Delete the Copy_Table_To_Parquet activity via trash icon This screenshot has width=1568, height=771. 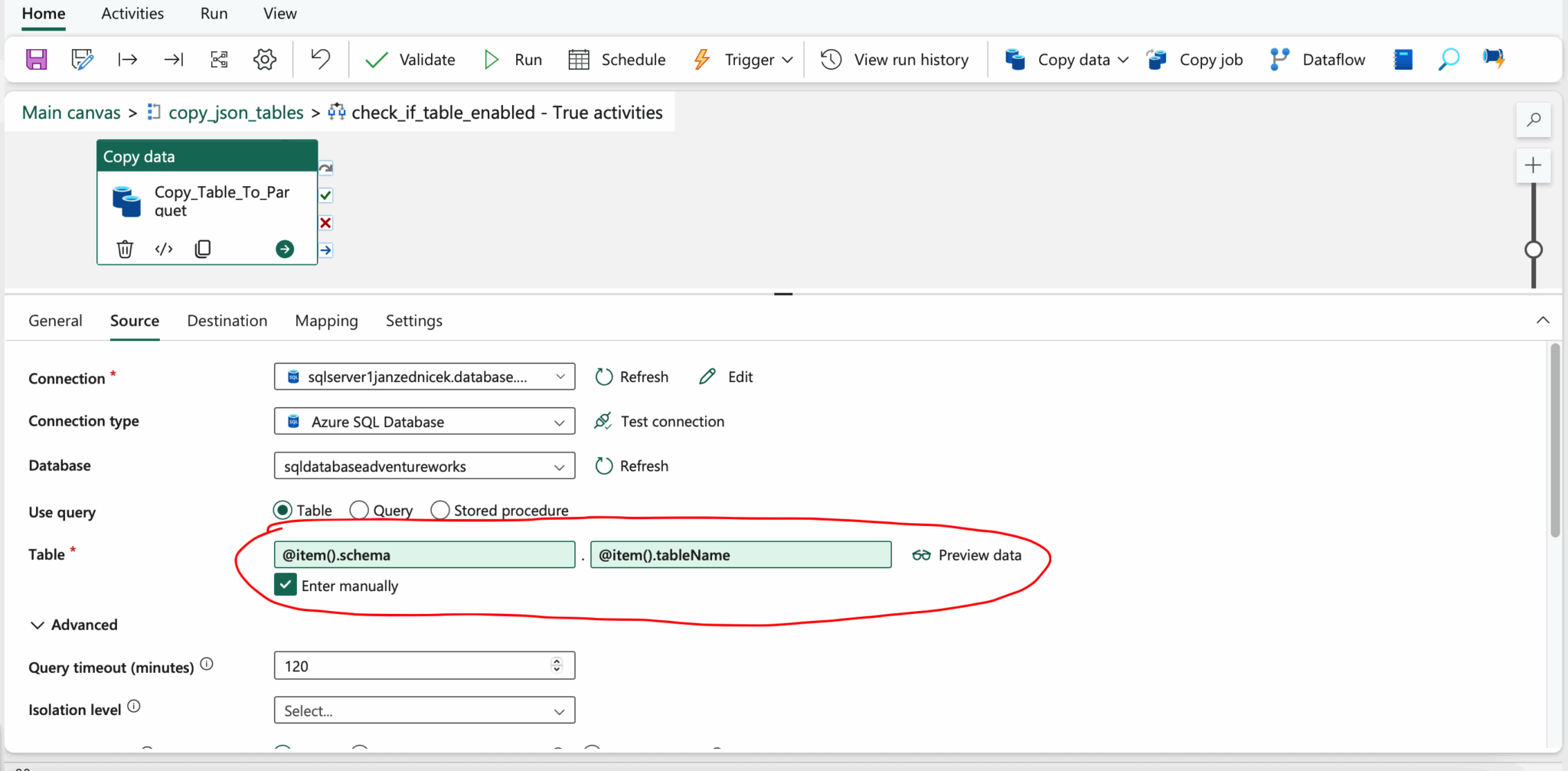125,249
